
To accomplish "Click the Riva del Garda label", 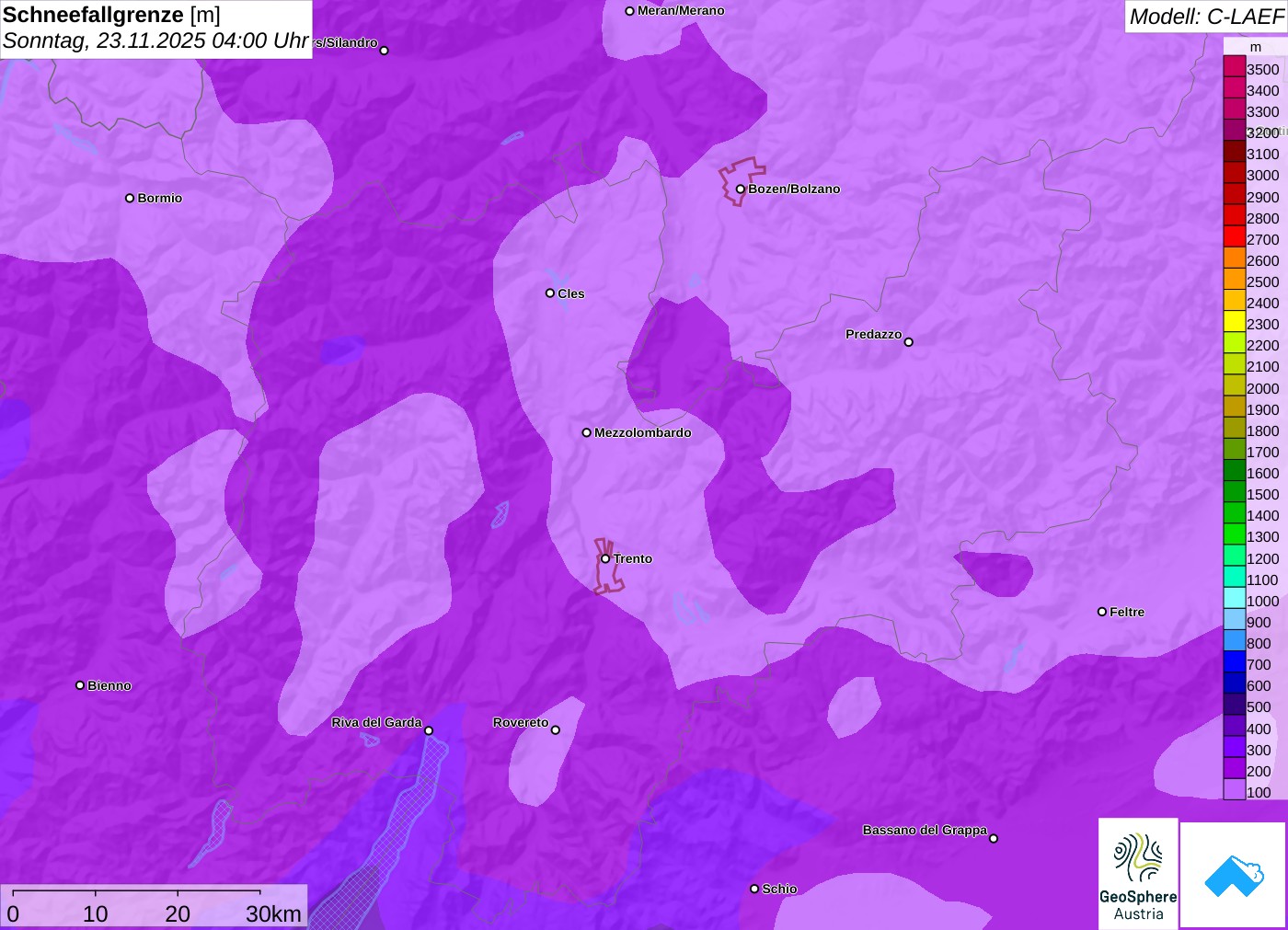I will click(x=376, y=722).
